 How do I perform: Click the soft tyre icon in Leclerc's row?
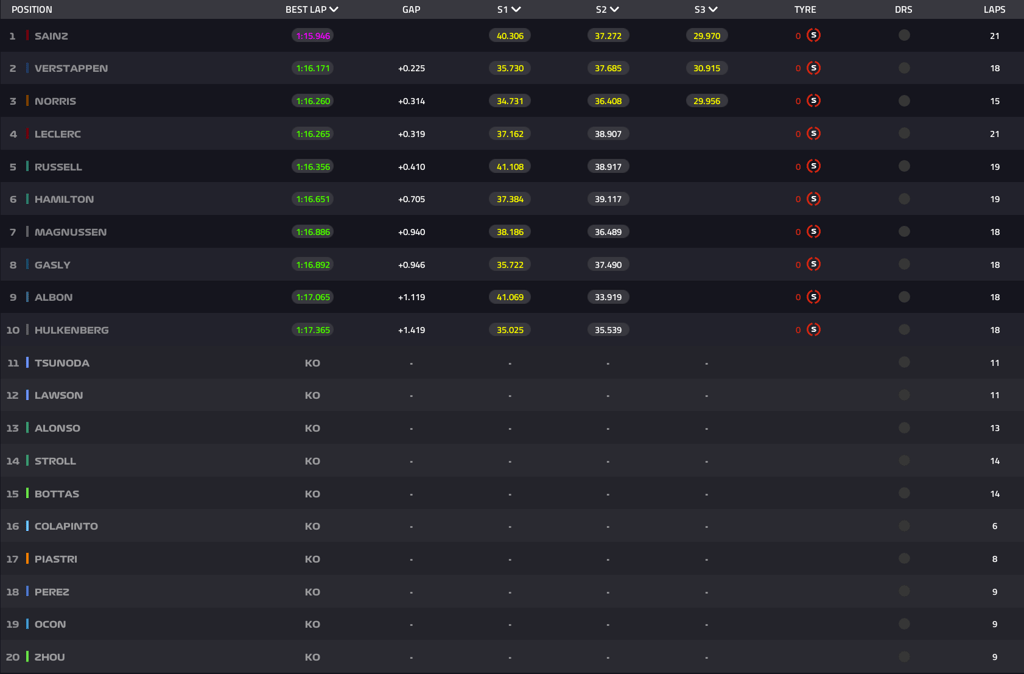tap(813, 133)
